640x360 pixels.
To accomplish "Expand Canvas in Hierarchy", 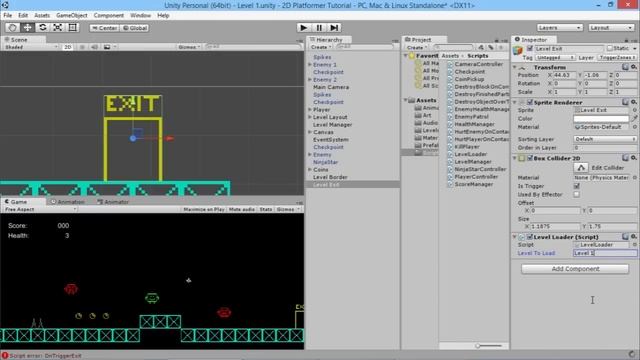I will point(310,132).
